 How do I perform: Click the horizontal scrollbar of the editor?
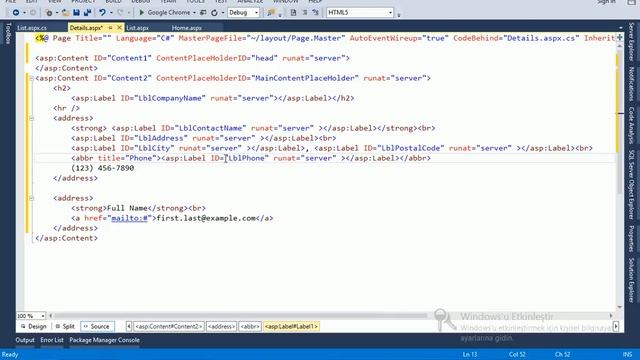[241, 316]
